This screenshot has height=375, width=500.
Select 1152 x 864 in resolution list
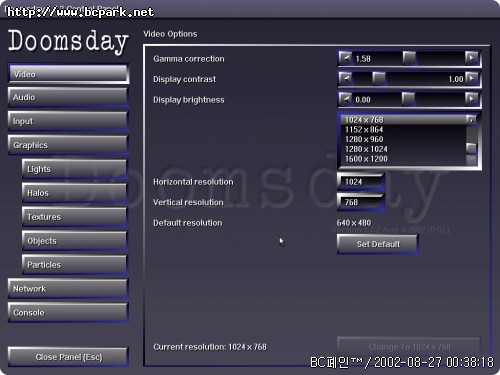tap(403, 130)
